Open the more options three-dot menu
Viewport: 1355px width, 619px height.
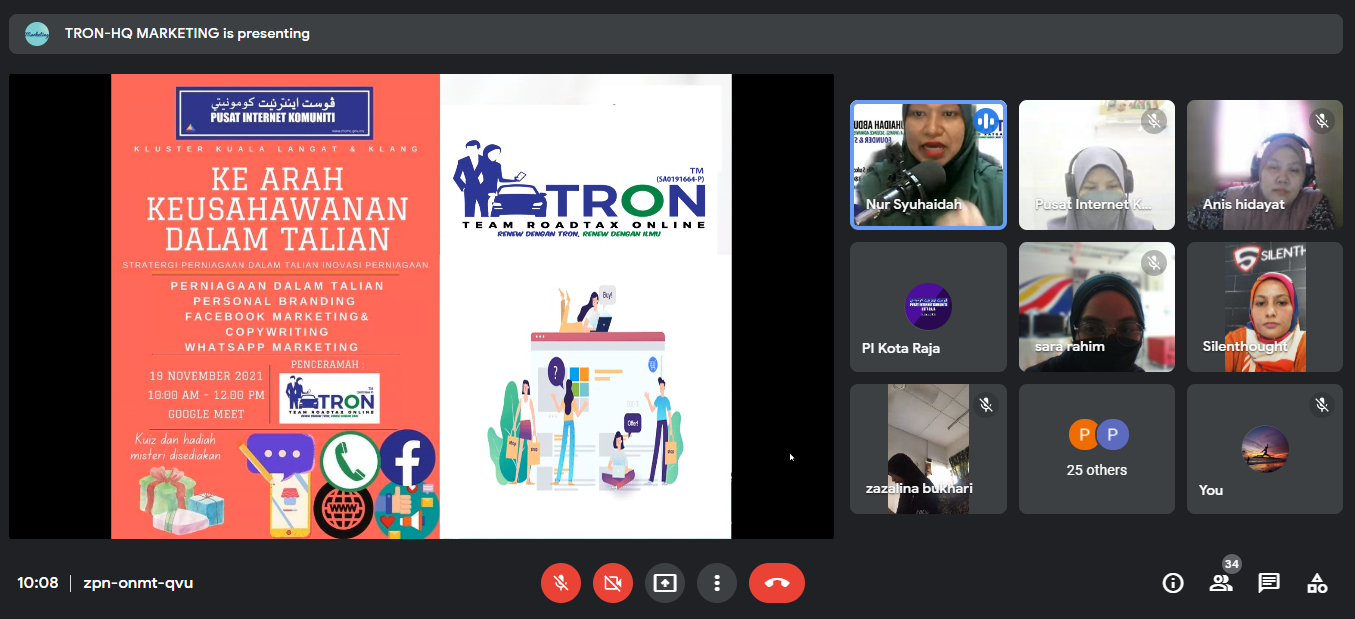(717, 583)
